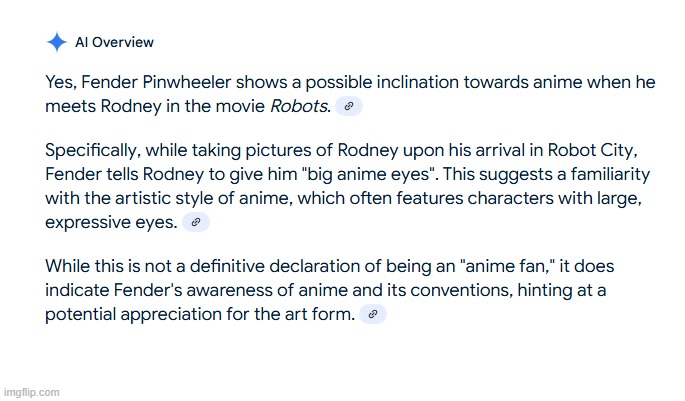Click the "AI Overview" heading label

point(114,42)
